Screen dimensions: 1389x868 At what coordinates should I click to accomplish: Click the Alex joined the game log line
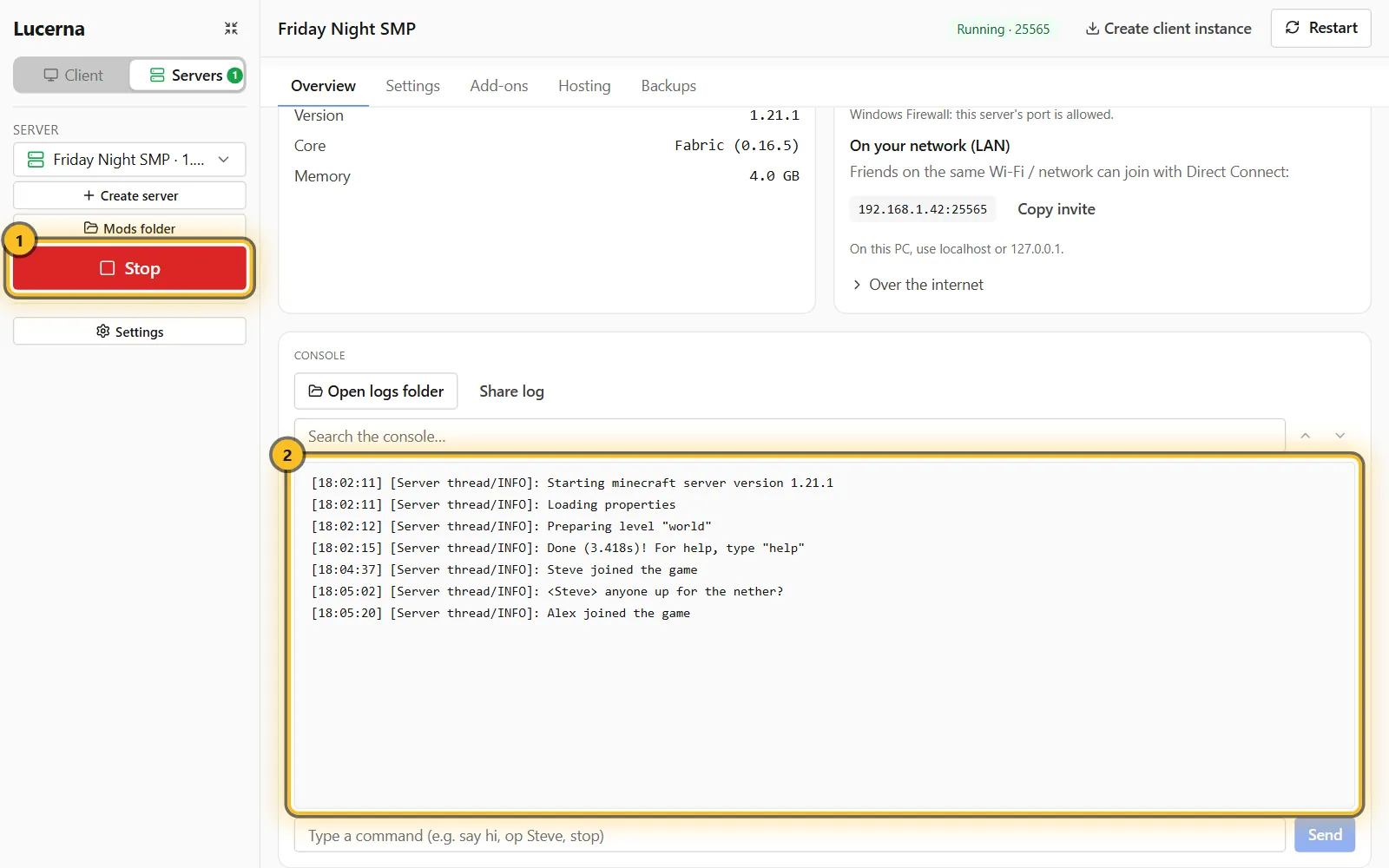tap(501, 613)
